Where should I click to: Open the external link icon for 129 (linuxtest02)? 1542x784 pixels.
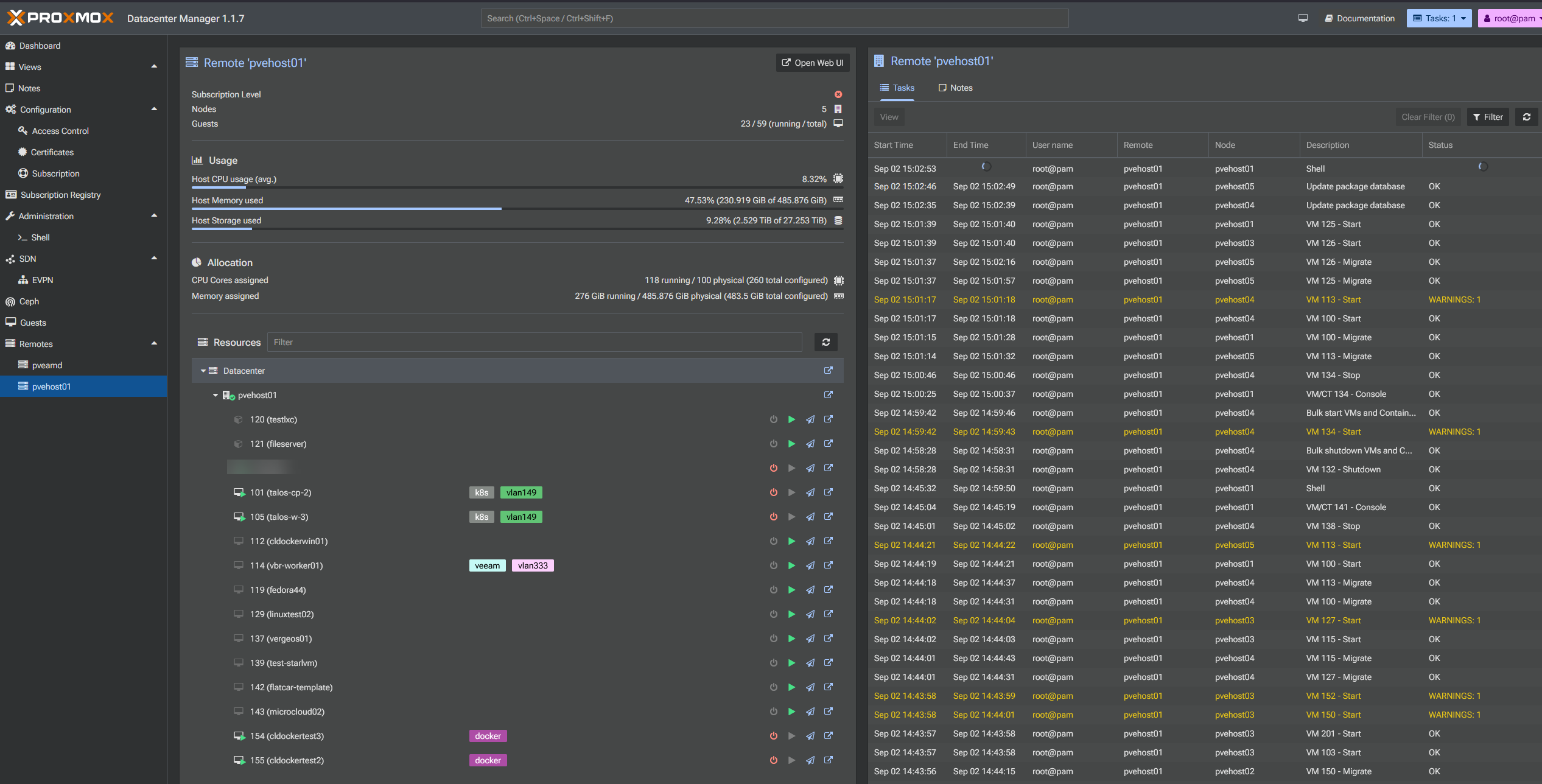tap(829, 614)
